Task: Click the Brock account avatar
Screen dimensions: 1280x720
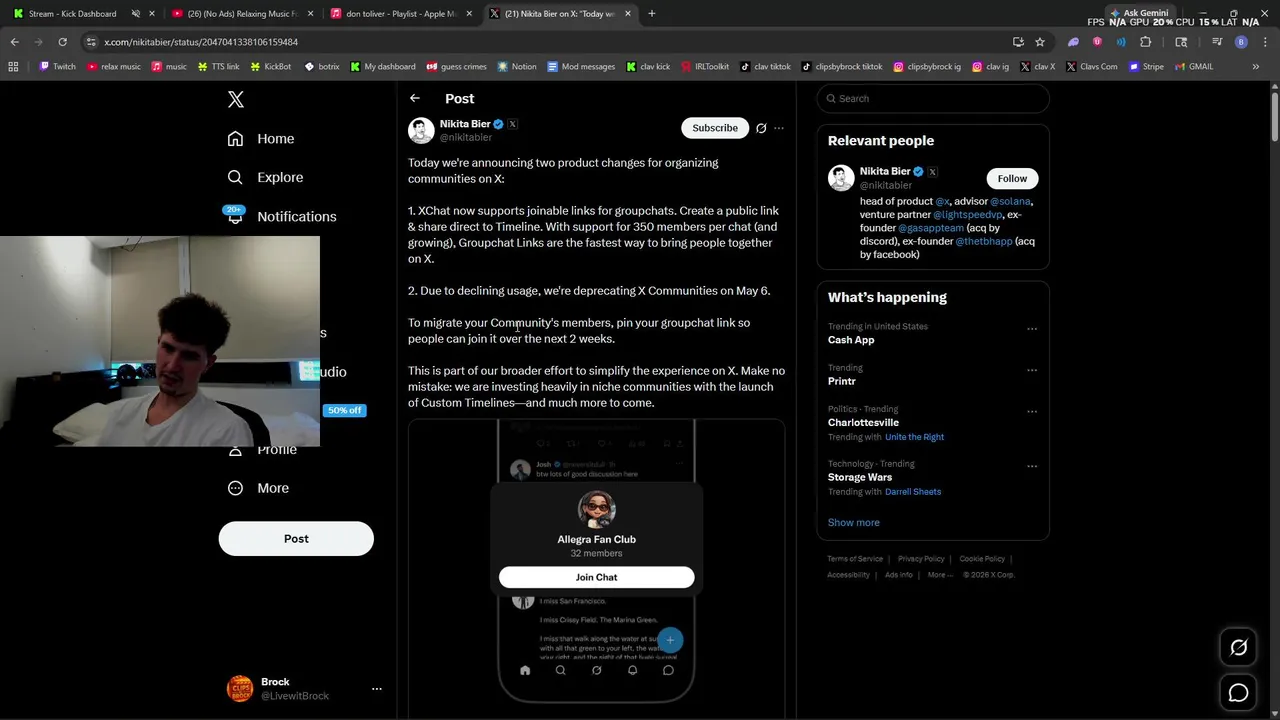Action: click(240, 688)
